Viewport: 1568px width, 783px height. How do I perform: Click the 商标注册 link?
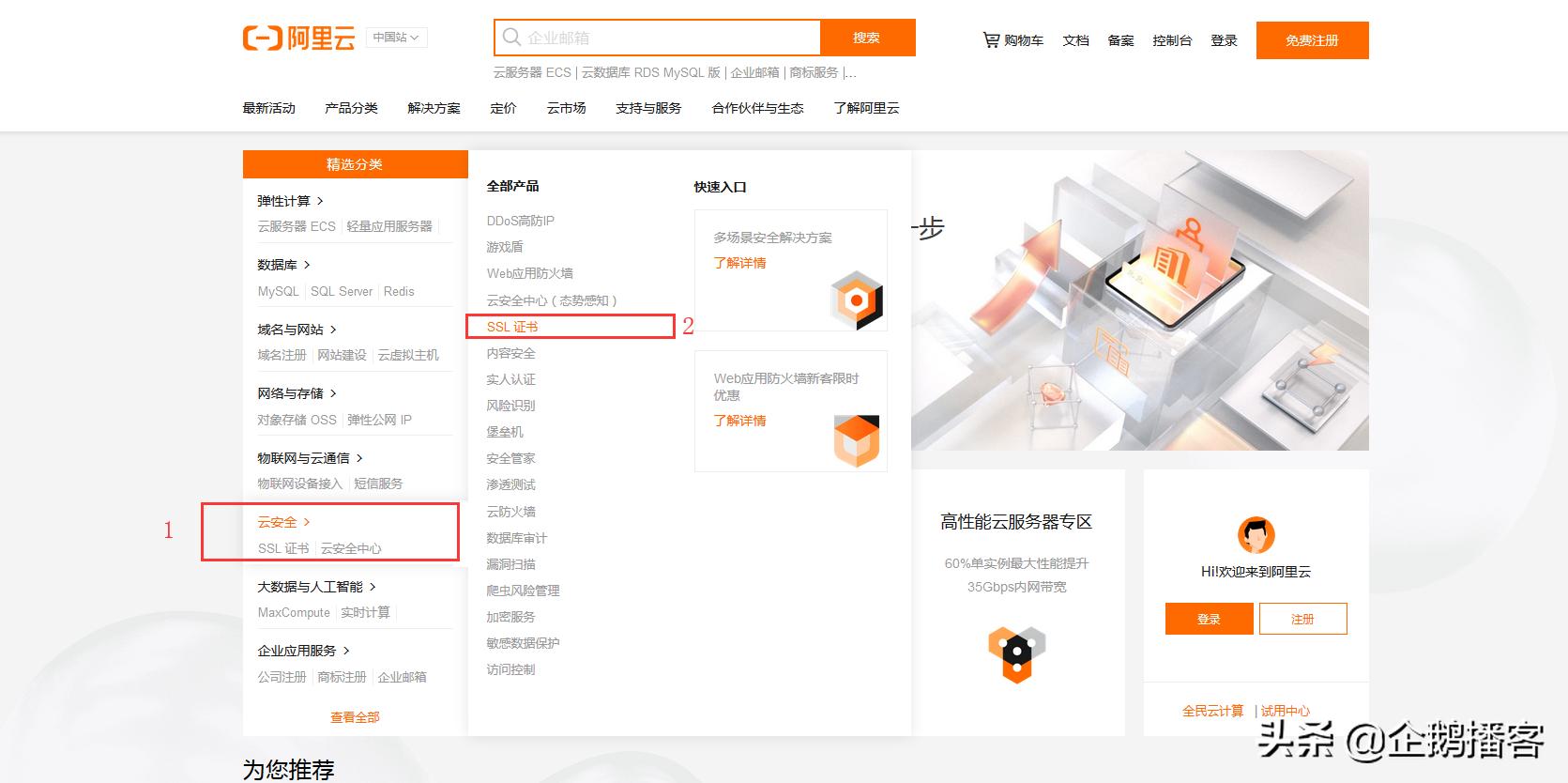tap(342, 677)
